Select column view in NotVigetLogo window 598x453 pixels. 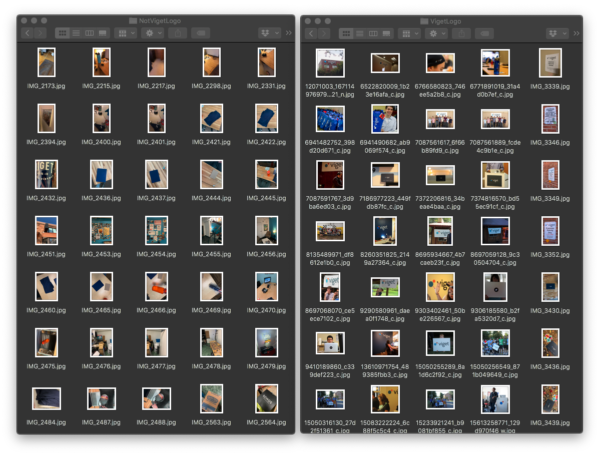click(89, 33)
